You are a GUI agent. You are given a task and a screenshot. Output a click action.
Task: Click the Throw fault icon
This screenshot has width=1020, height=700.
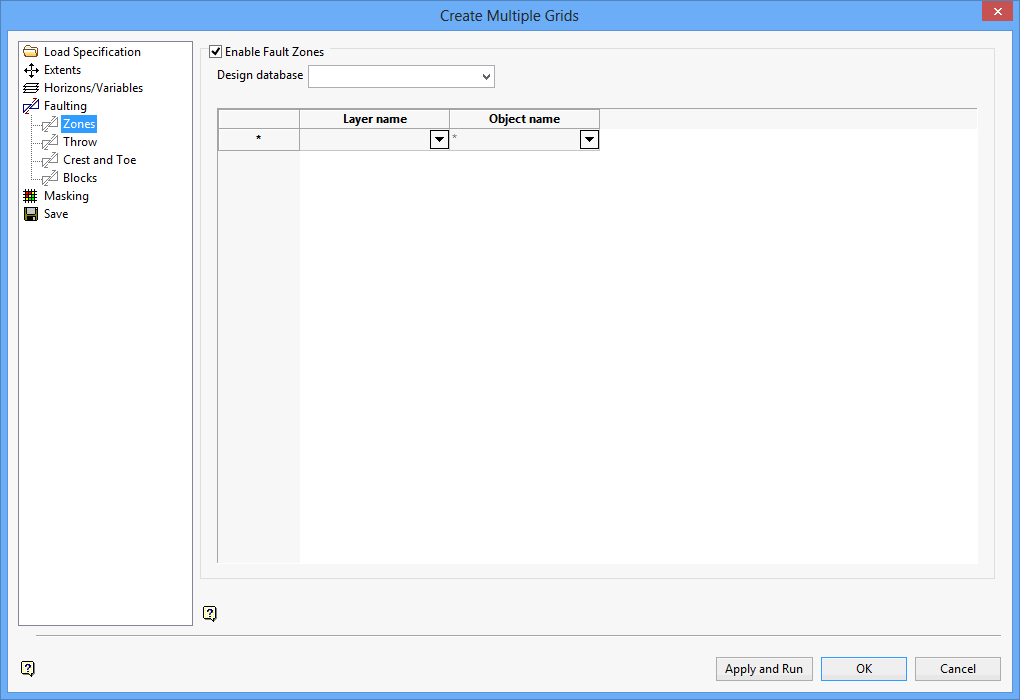(50, 142)
